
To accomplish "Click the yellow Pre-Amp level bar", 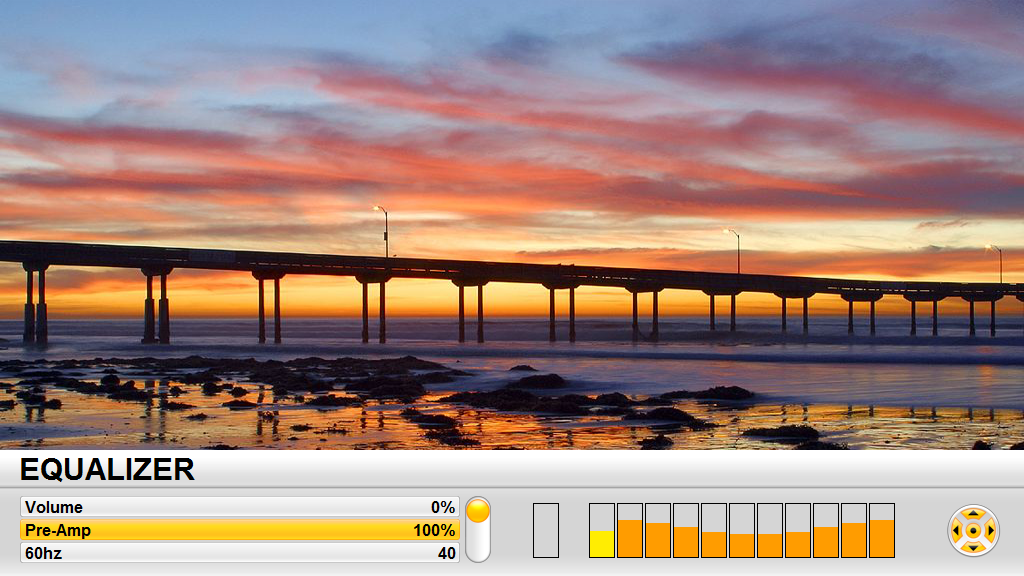I will click(602, 530).
